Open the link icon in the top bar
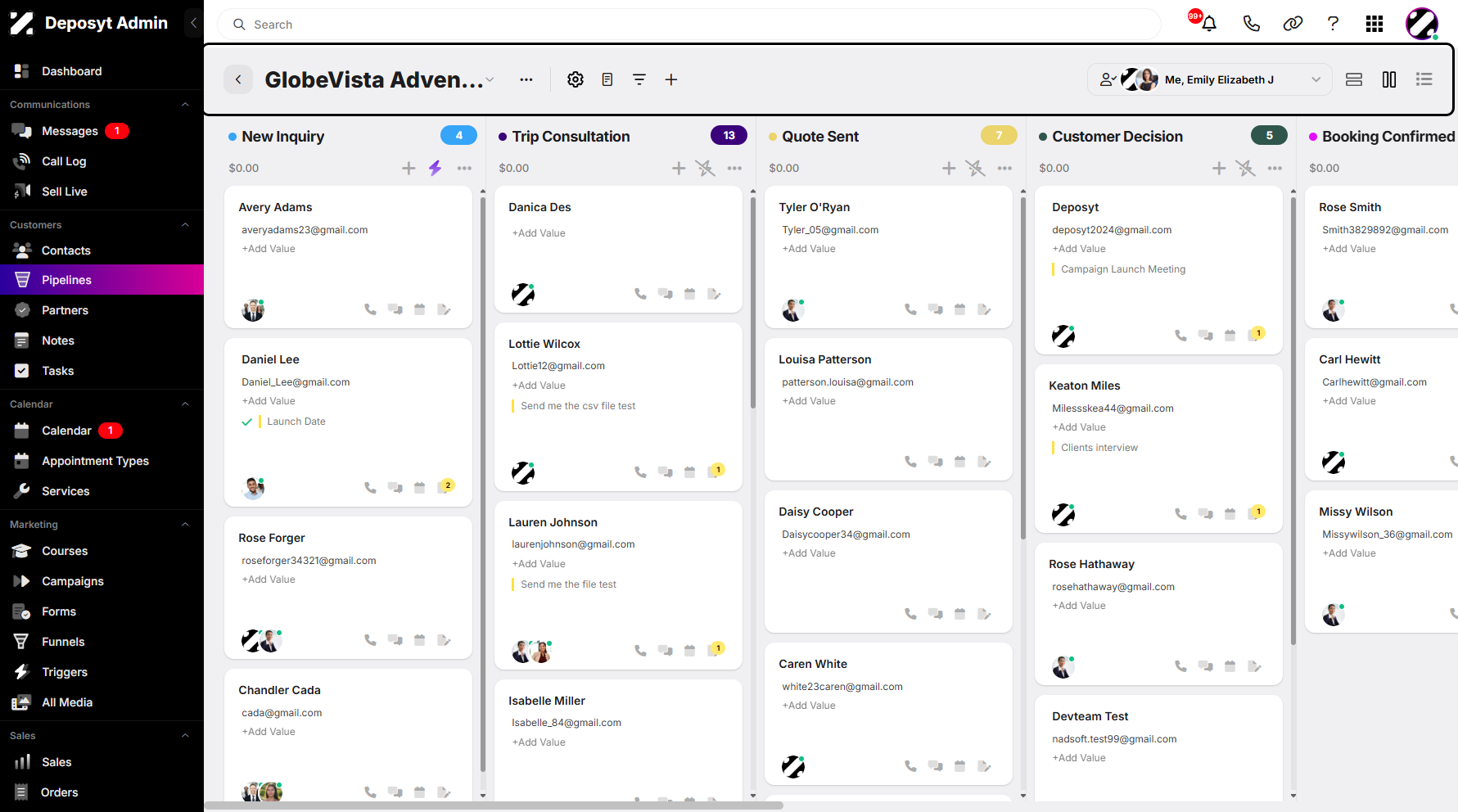The width and height of the screenshot is (1458, 812). [1293, 23]
